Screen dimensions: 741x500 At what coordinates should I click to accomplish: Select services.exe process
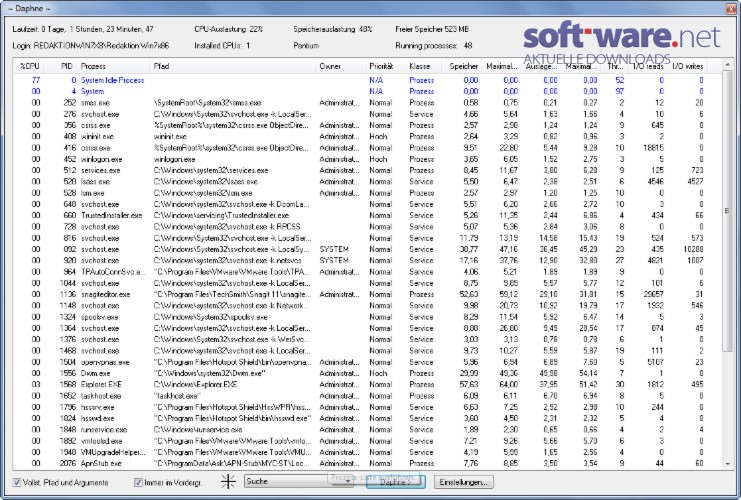[362, 170]
